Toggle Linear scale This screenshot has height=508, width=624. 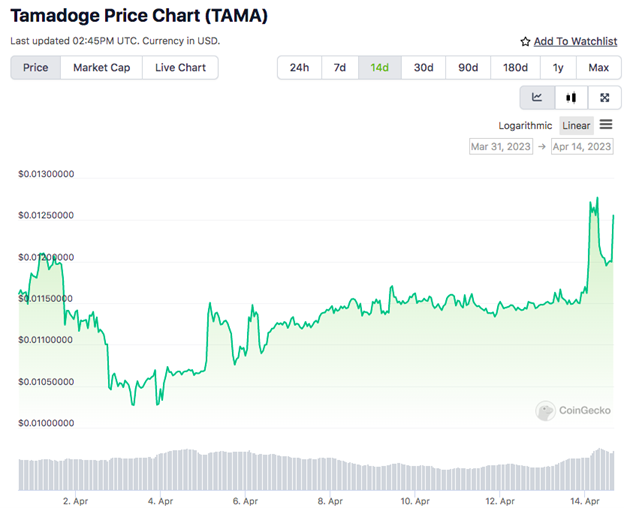click(576, 125)
